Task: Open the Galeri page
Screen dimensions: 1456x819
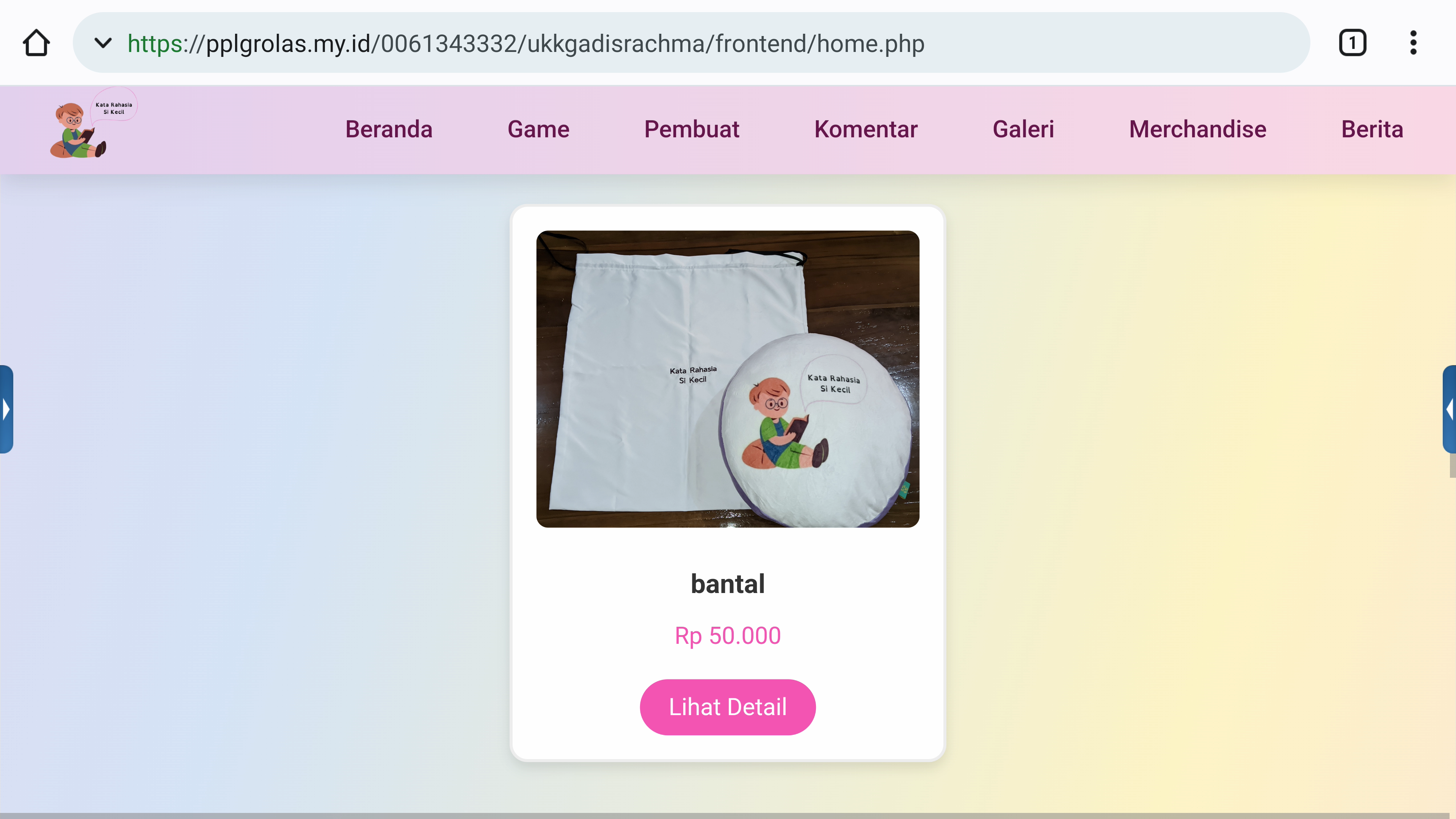Action: tap(1023, 129)
